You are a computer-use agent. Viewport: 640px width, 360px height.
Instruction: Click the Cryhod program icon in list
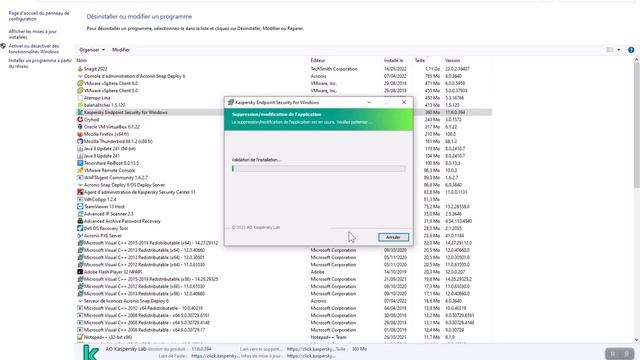(x=80, y=120)
